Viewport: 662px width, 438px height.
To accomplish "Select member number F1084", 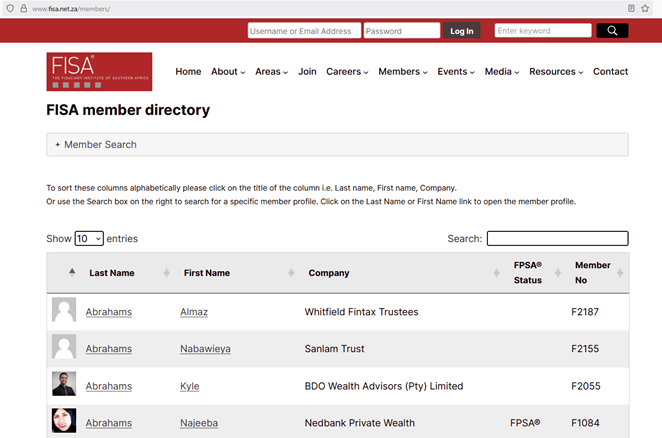I will click(585, 423).
